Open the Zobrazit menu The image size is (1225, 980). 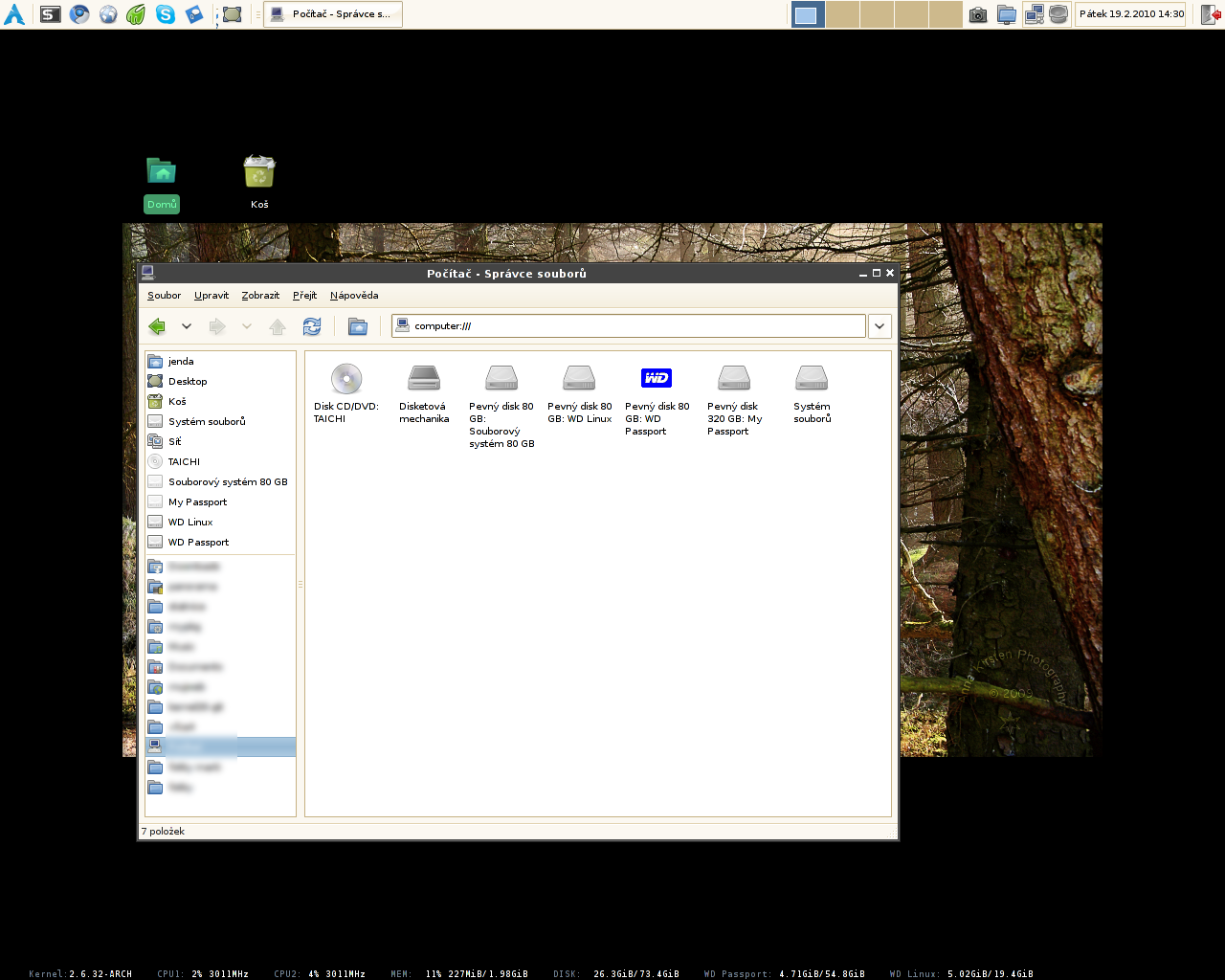coord(260,296)
